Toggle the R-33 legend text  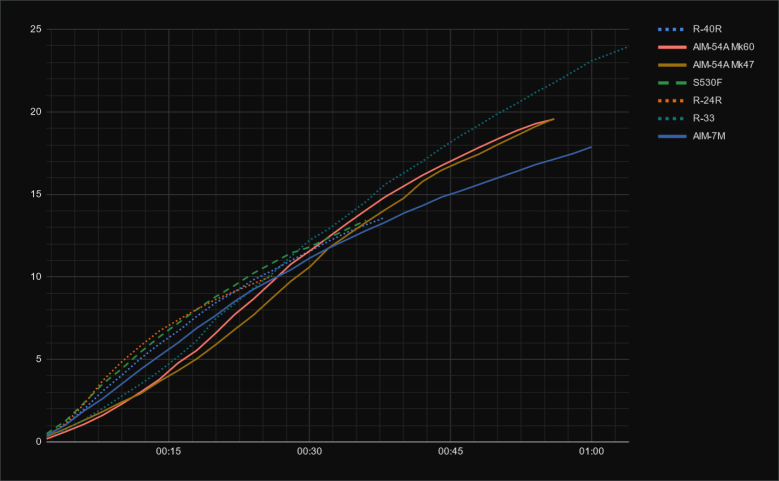click(702, 116)
